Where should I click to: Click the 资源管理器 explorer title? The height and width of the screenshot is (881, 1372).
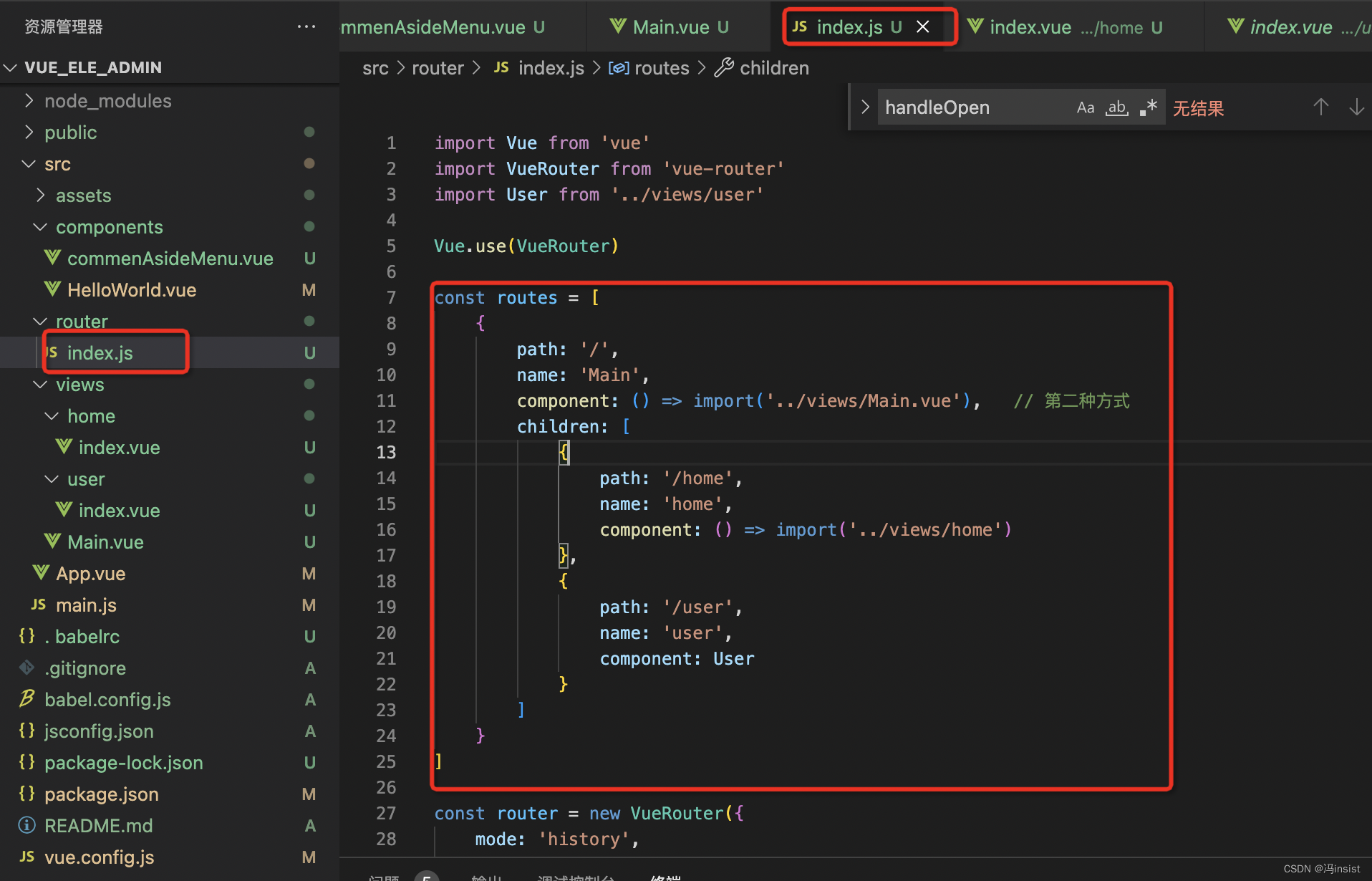pos(64,27)
